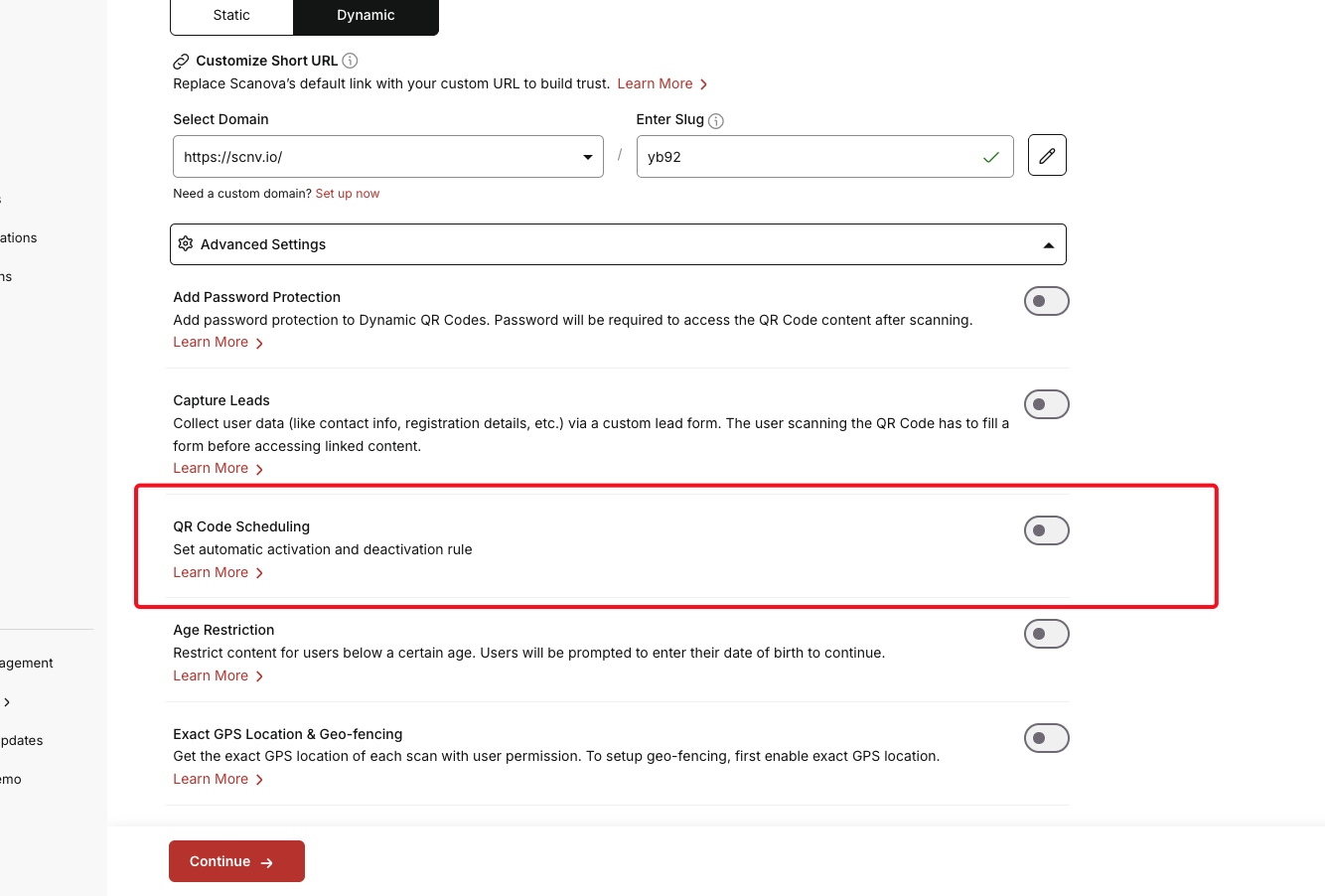The height and width of the screenshot is (896, 1325).
Task: Click info icon beside Customize Short URL
Action: pos(350,61)
